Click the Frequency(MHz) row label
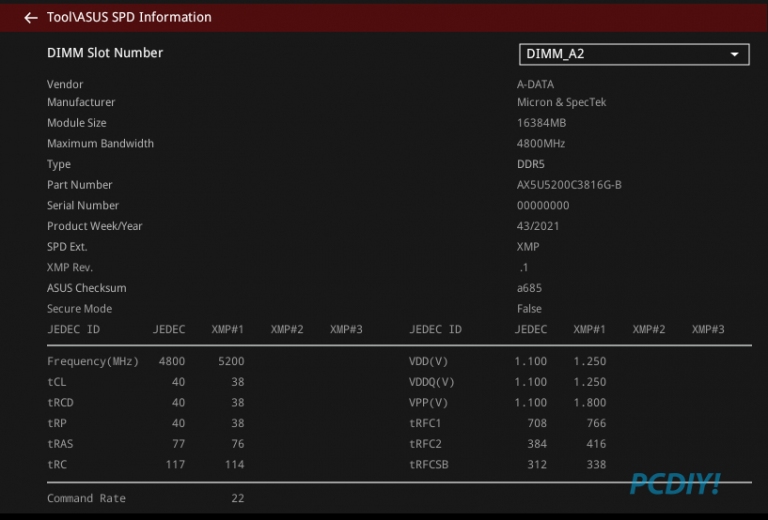 coord(93,361)
